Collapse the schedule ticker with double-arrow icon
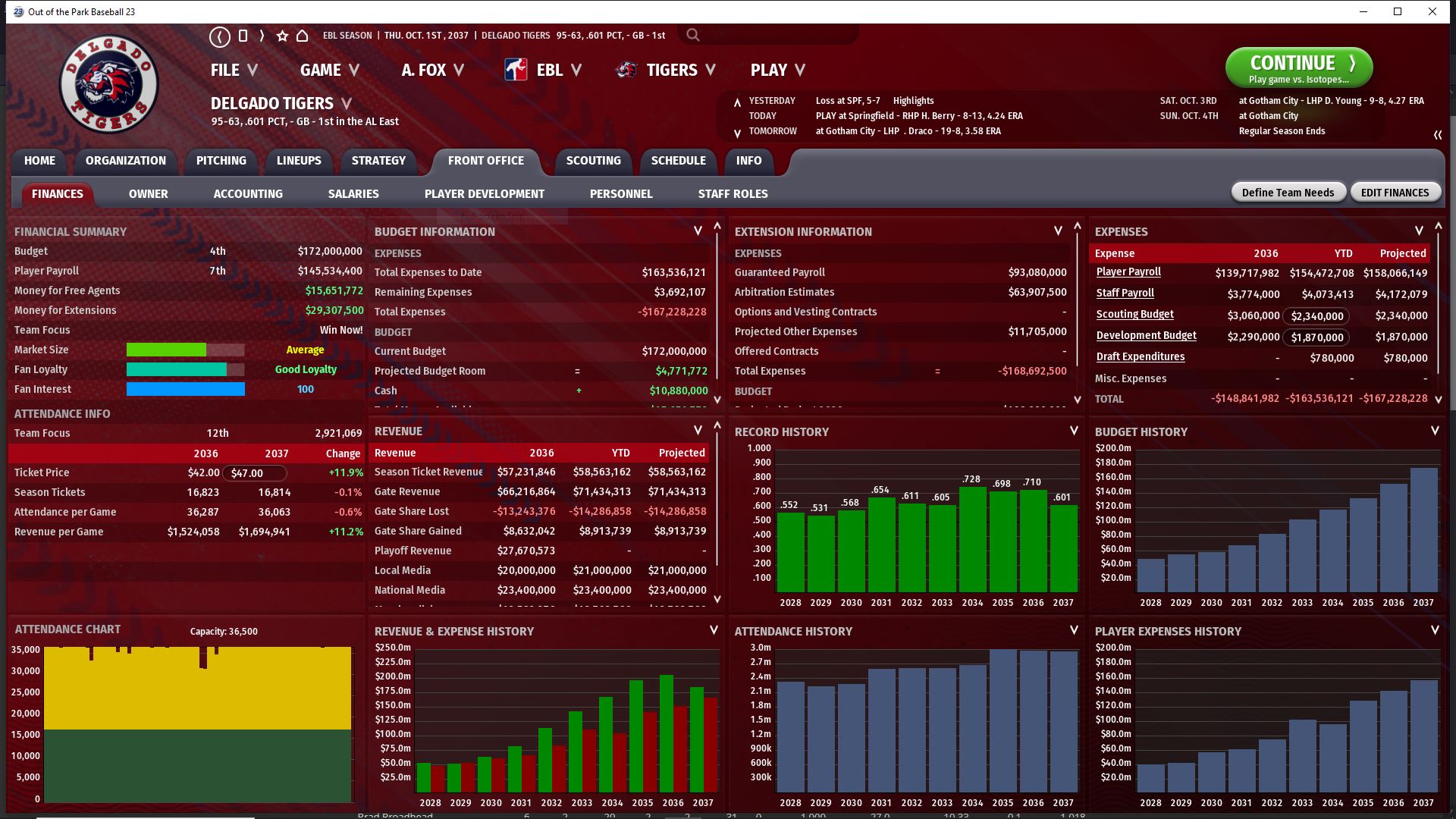Viewport: 1456px width, 819px height. 1437,134
